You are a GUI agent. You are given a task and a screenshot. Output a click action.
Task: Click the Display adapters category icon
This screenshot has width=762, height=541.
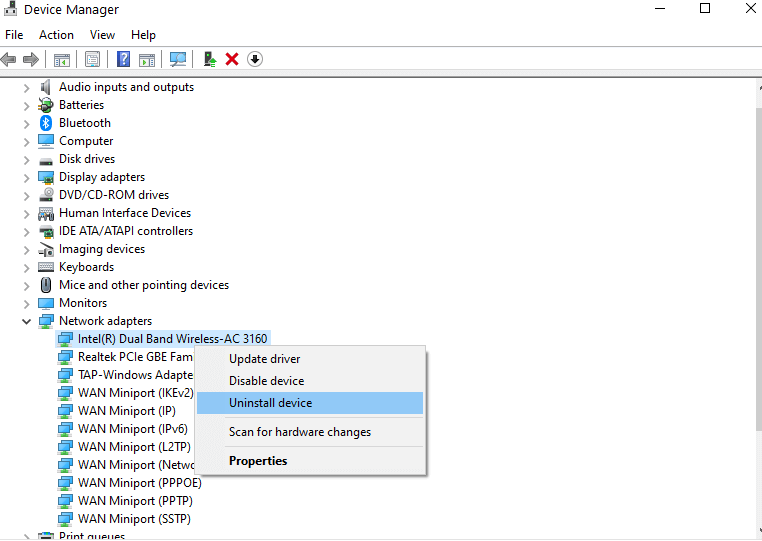click(46, 177)
